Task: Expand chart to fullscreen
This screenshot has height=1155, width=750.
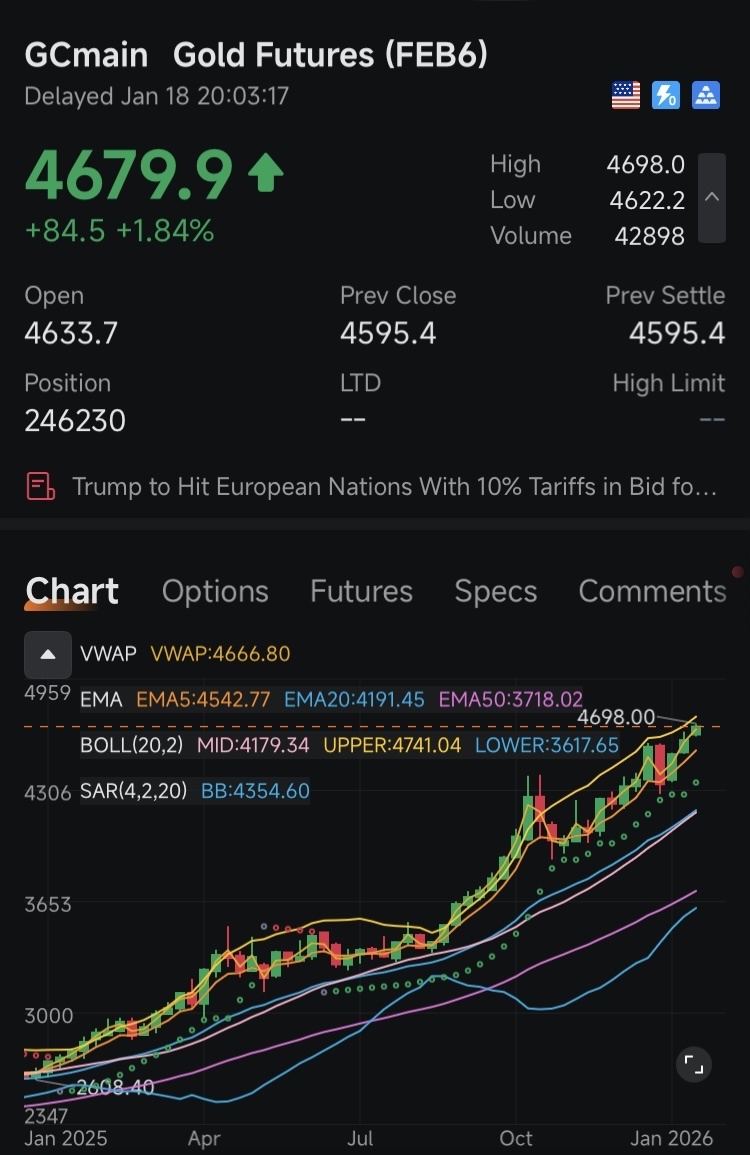Action: [x=694, y=1066]
